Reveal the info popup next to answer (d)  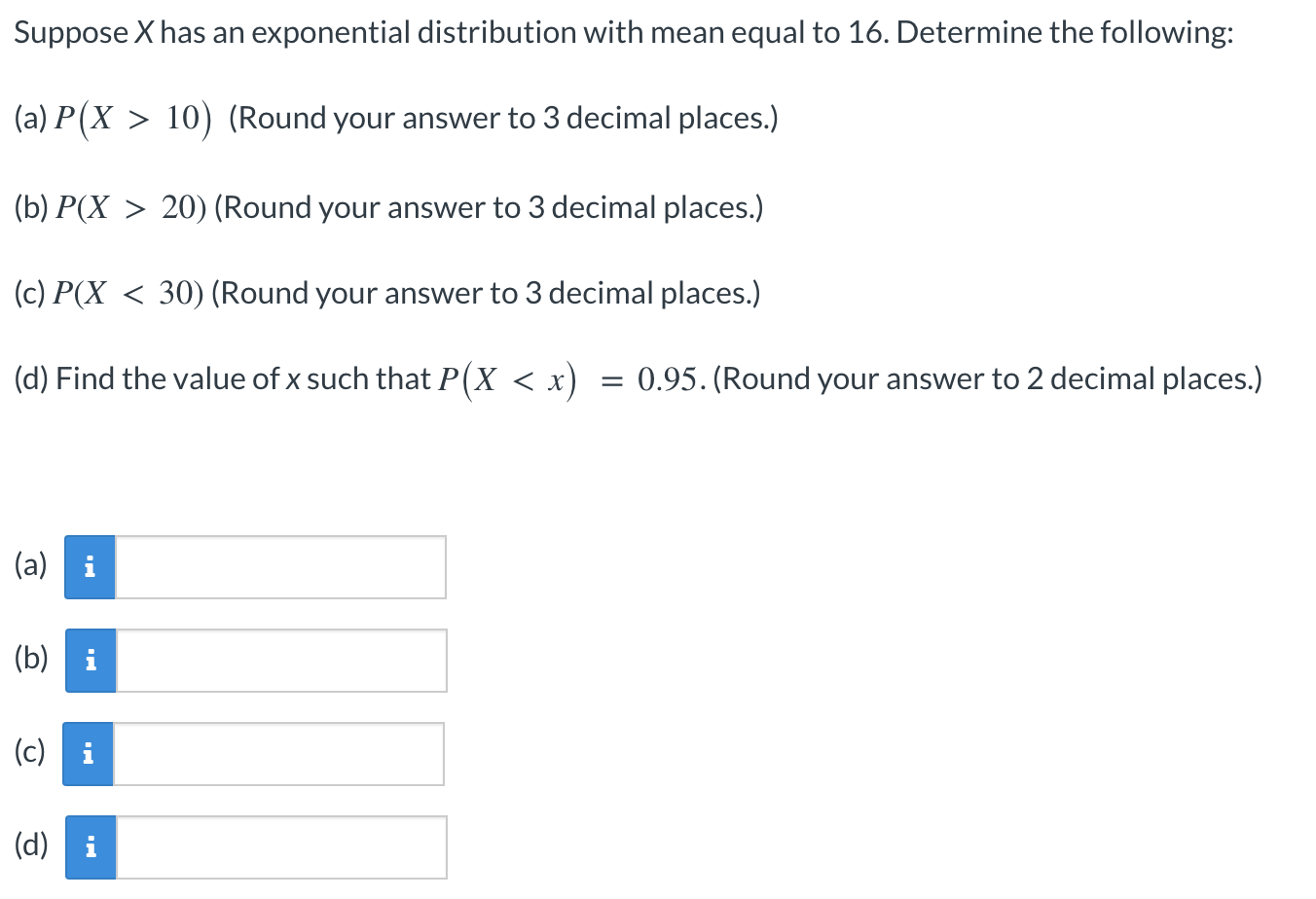(90, 846)
